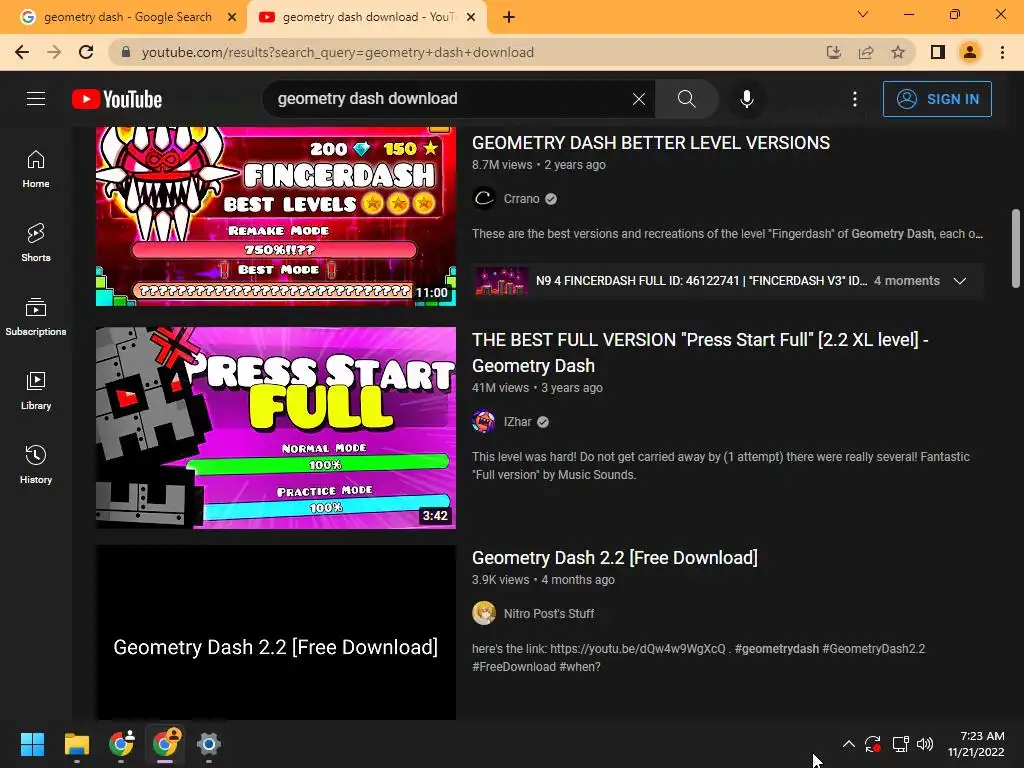
Task: Open first Chrome icon in taskbar
Action: [121, 744]
